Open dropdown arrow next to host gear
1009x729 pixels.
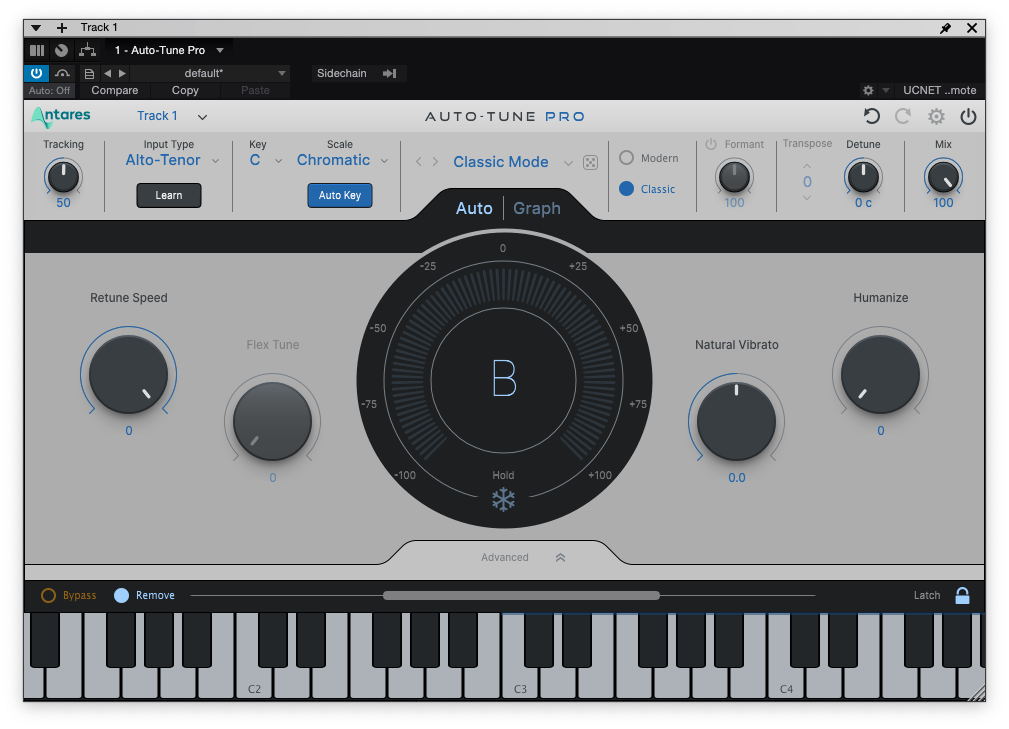885,90
